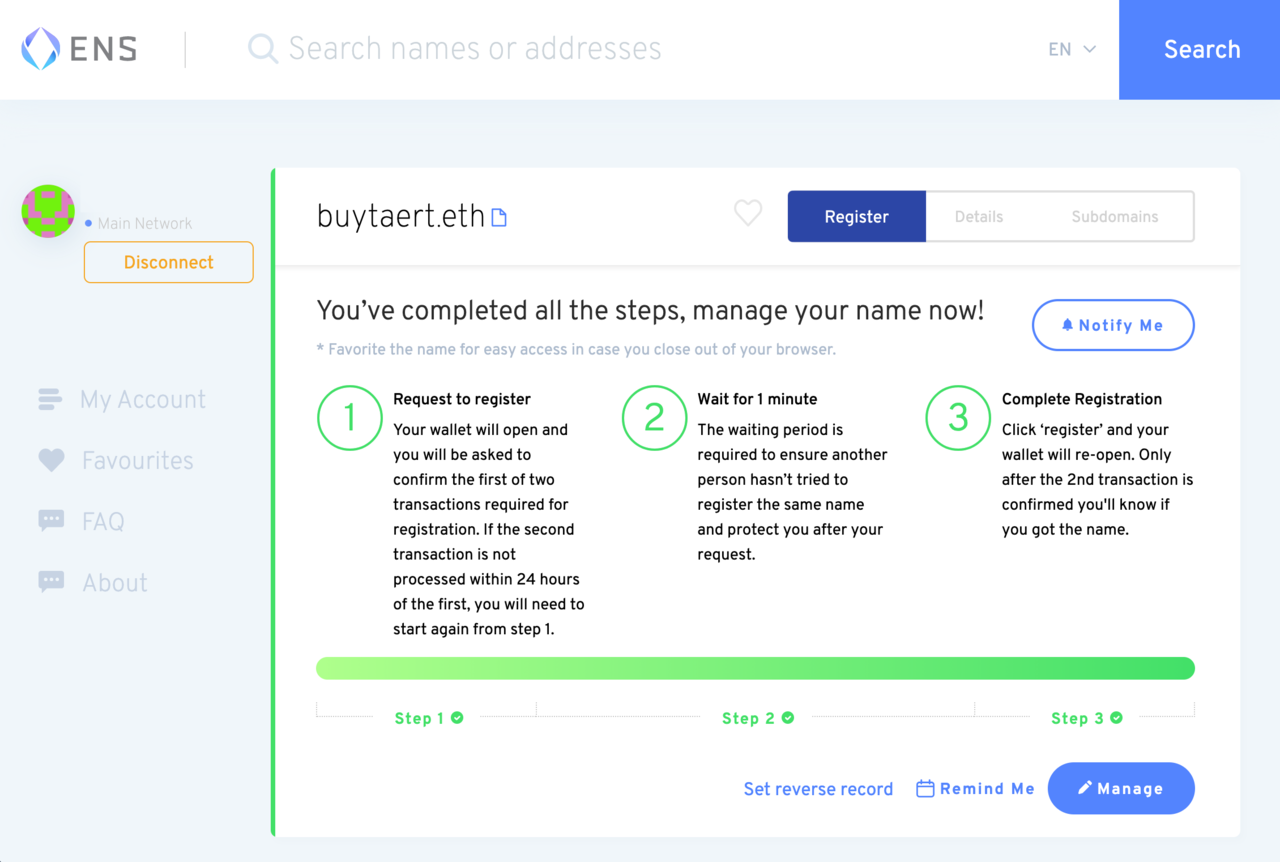
Task: Click the ENS logo
Action: click(x=79, y=49)
